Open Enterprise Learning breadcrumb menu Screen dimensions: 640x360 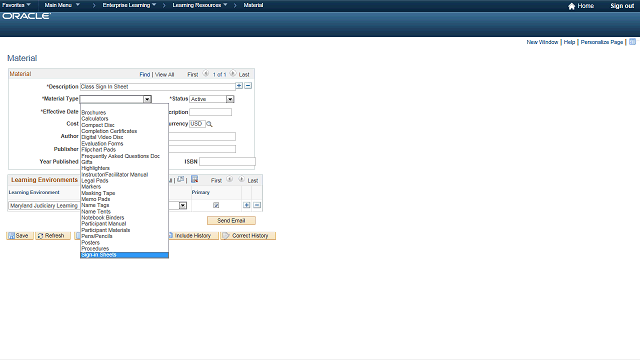click(129, 5)
